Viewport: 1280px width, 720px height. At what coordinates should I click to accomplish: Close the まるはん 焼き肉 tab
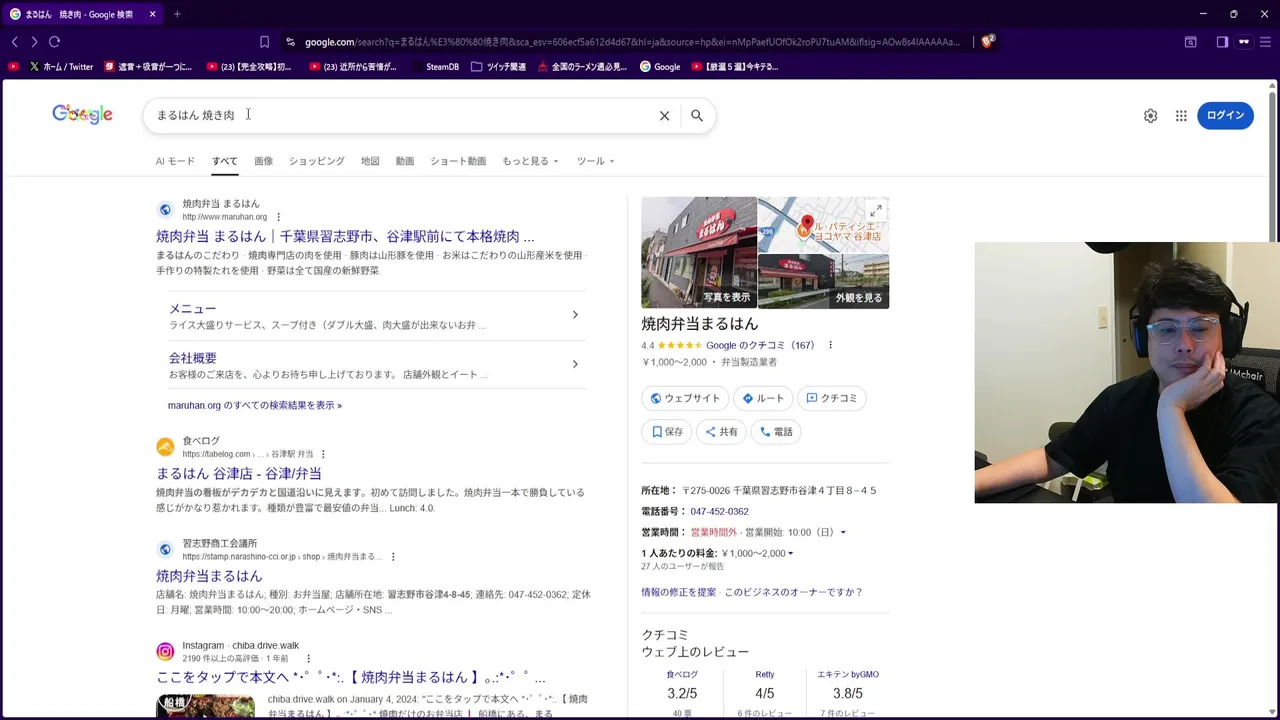[152, 14]
